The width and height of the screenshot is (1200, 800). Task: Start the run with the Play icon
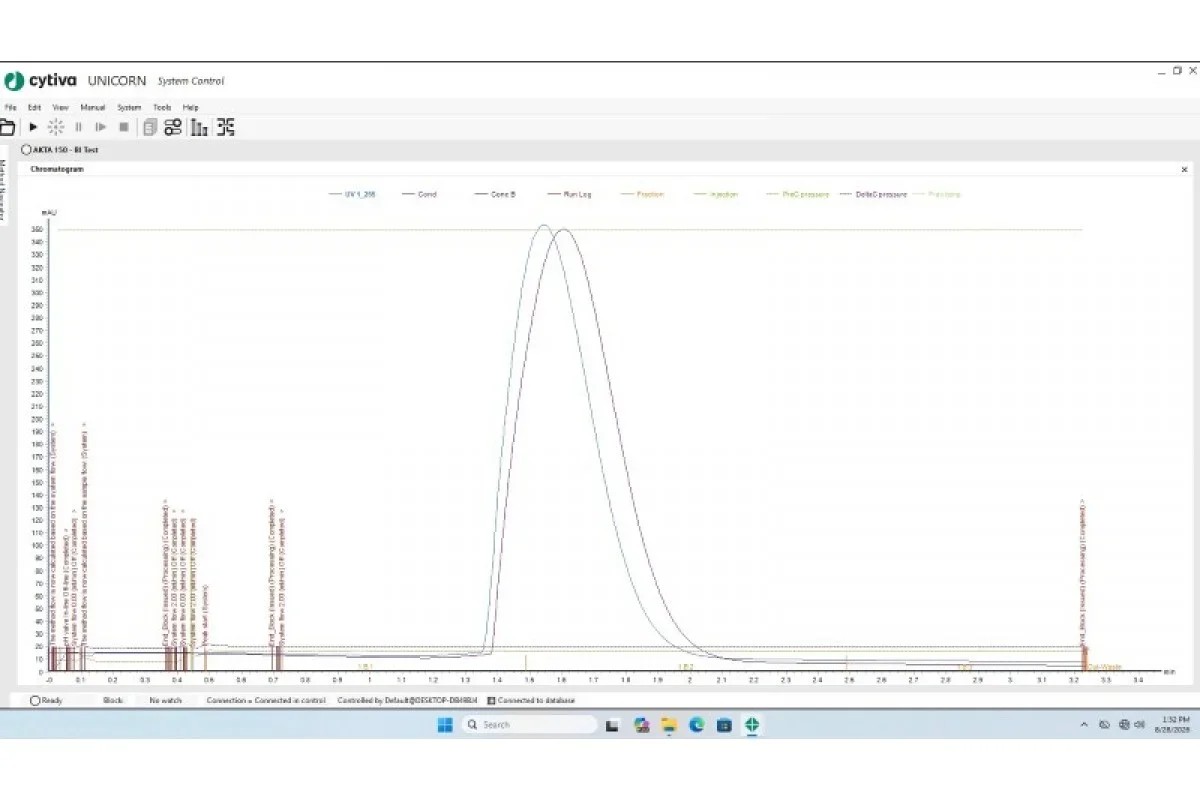pos(33,127)
